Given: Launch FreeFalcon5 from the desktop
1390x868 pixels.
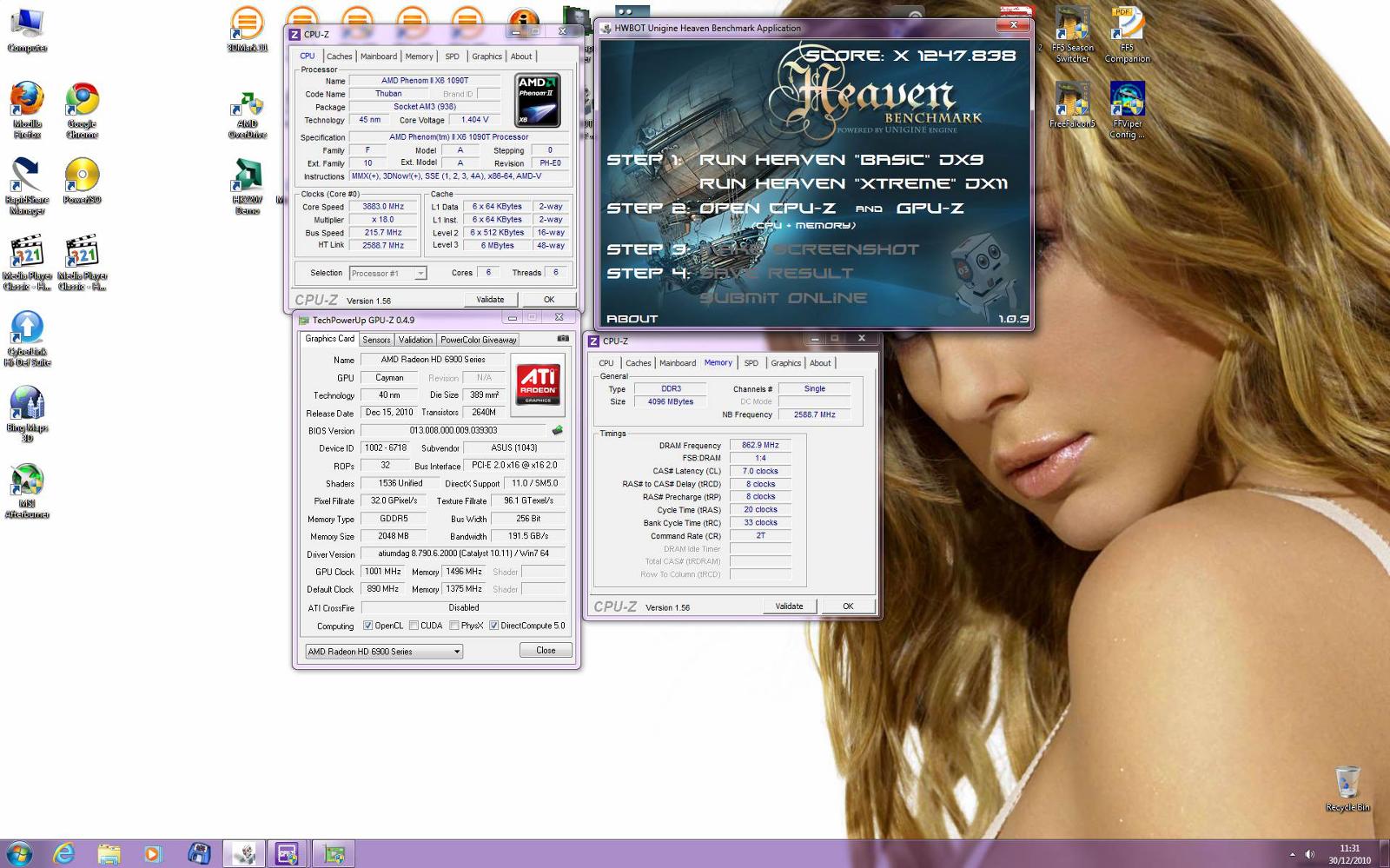Looking at the screenshot, I should point(1072,105).
